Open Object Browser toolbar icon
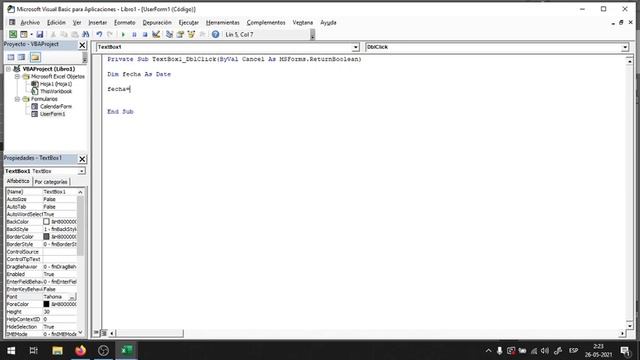This screenshot has width=640, height=360. click(191, 35)
